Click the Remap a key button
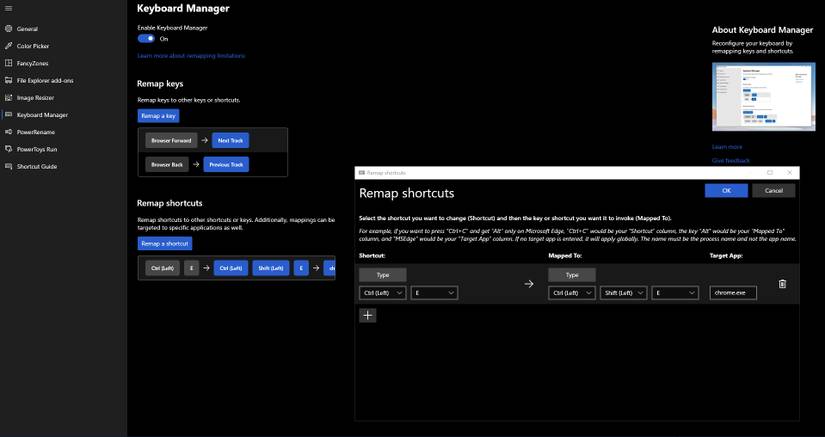 [158, 116]
